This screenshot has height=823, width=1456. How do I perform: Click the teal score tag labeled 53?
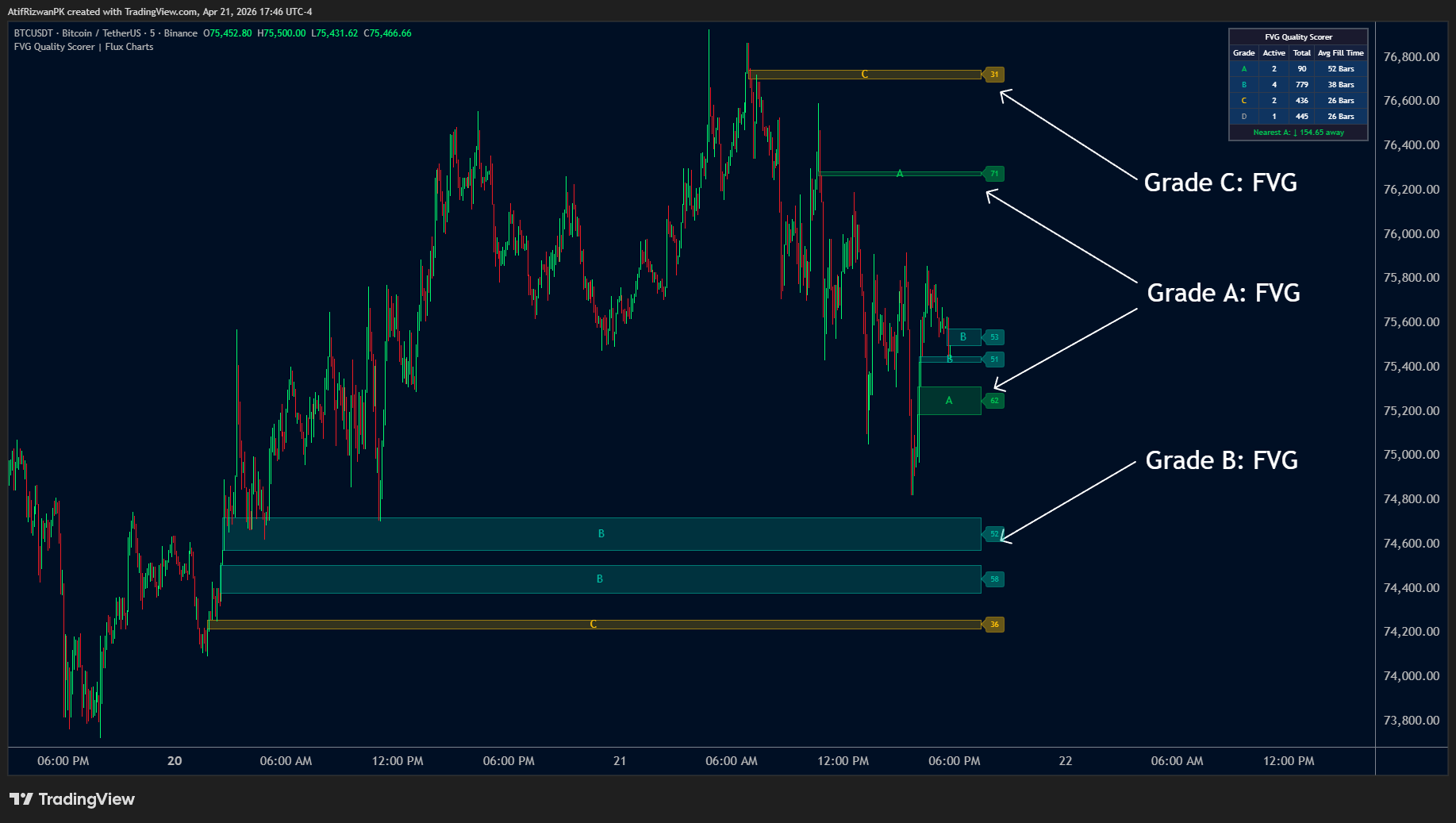click(993, 337)
